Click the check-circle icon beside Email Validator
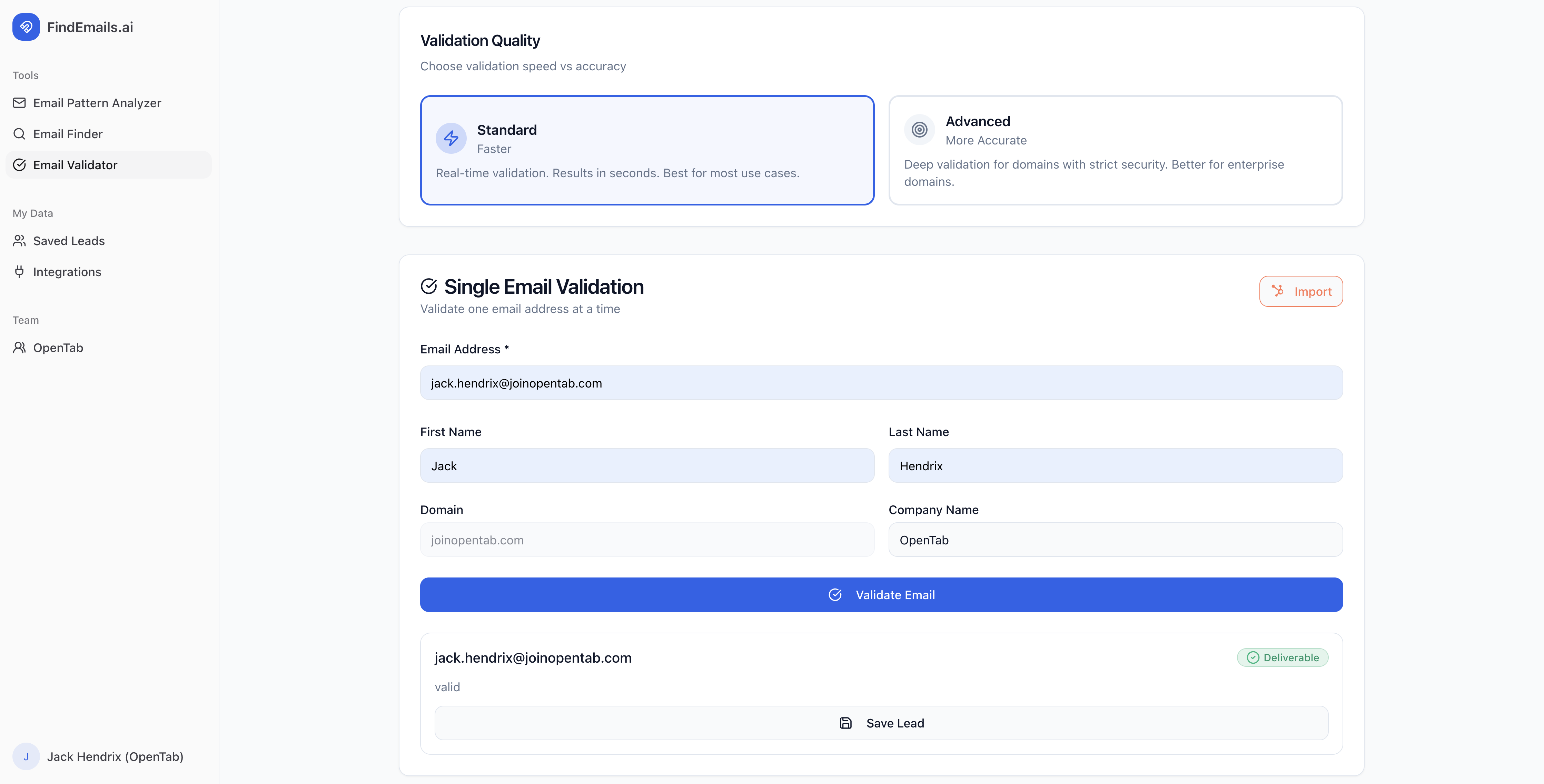Viewport: 1544px width, 784px height. [x=19, y=165]
